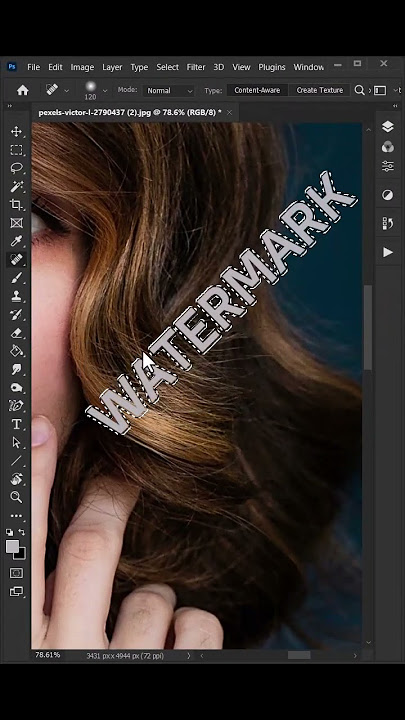The width and height of the screenshot is (405, 720).
Task: Click the background color swatch
Action: (x=21, y=555)
